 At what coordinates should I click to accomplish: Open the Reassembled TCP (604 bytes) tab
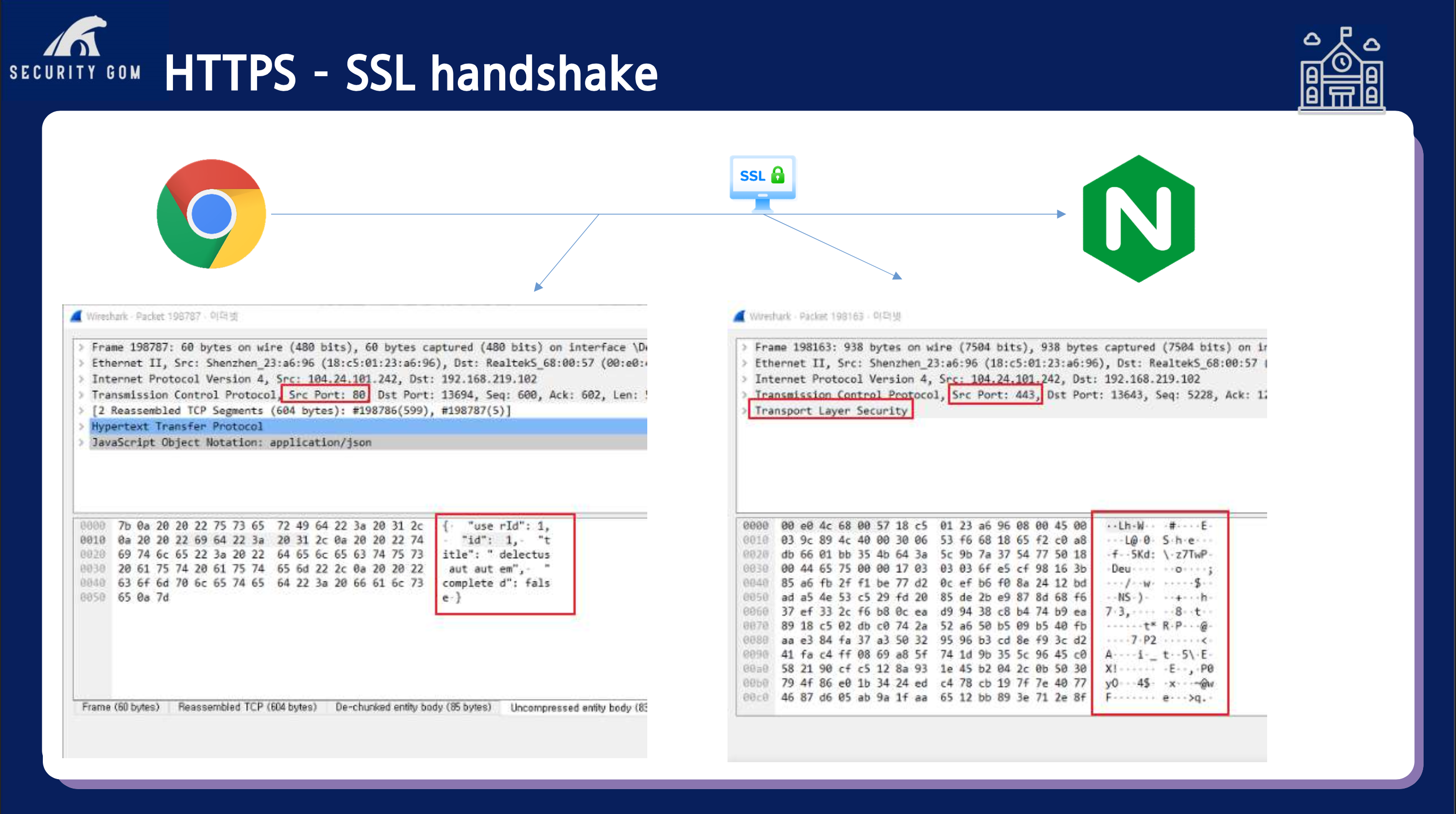pyautogui.click(x=247, y=707)
